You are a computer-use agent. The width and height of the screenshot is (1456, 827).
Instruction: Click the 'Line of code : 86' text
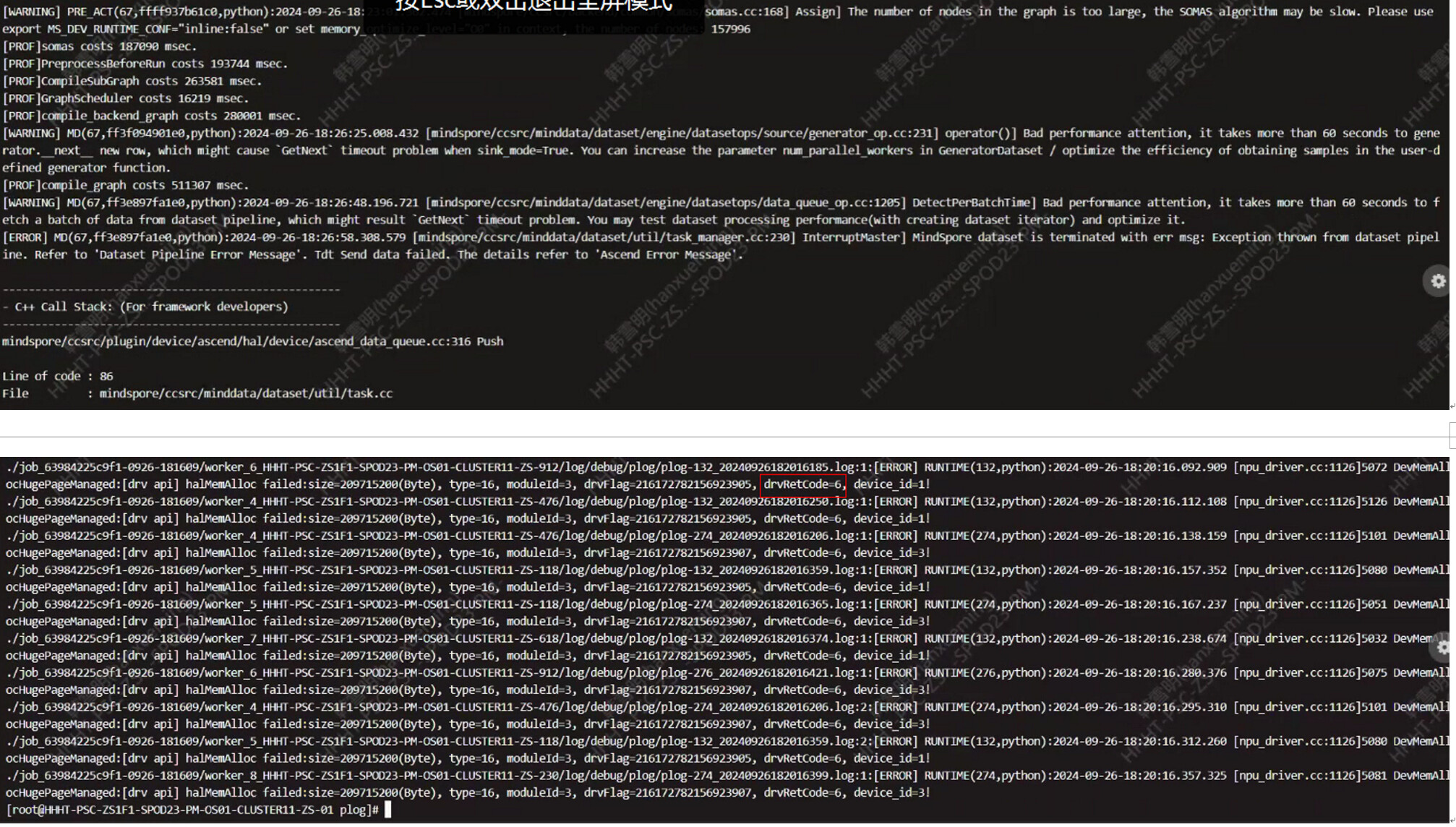[x=58, y=376]
